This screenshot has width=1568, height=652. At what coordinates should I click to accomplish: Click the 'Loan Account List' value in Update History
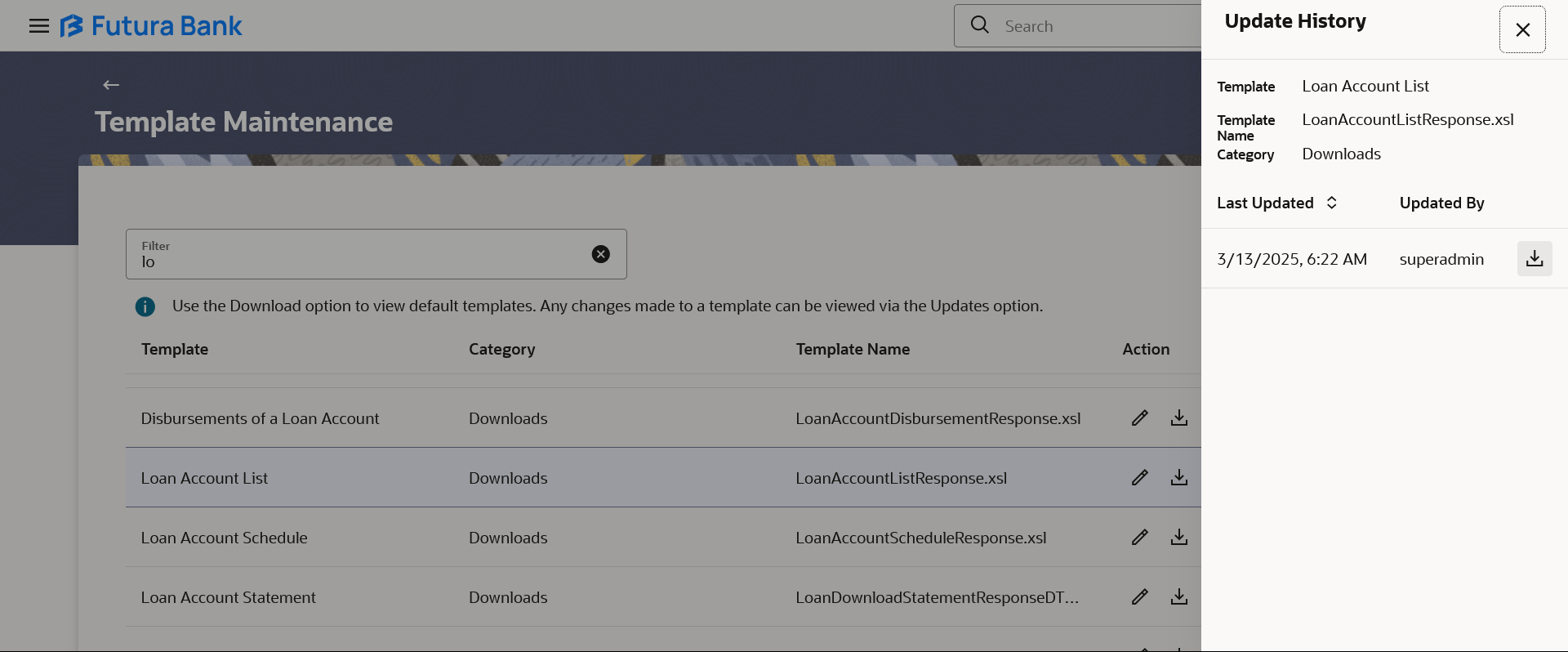(1365, 86)
